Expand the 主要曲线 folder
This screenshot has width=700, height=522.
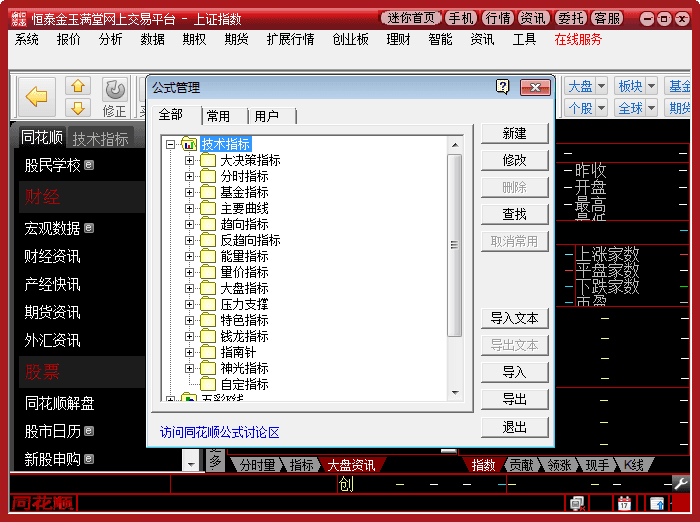pos(189,209)
